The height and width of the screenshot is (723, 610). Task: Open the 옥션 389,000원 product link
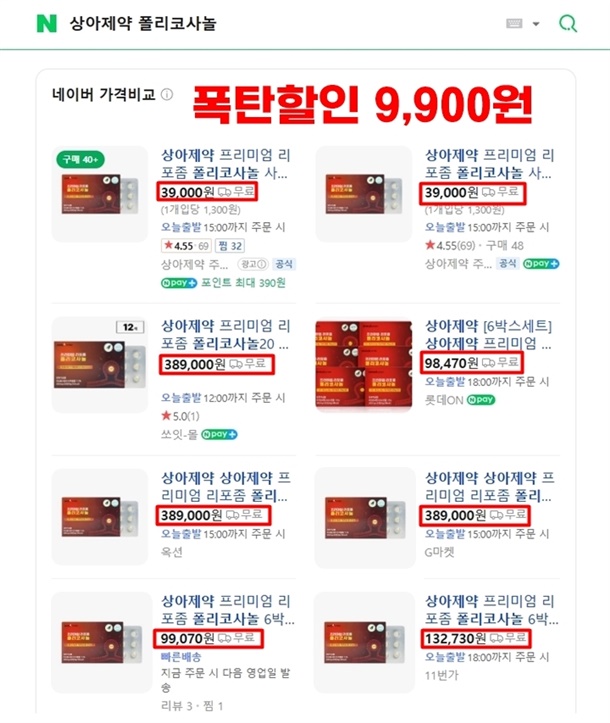pos(225,487)
